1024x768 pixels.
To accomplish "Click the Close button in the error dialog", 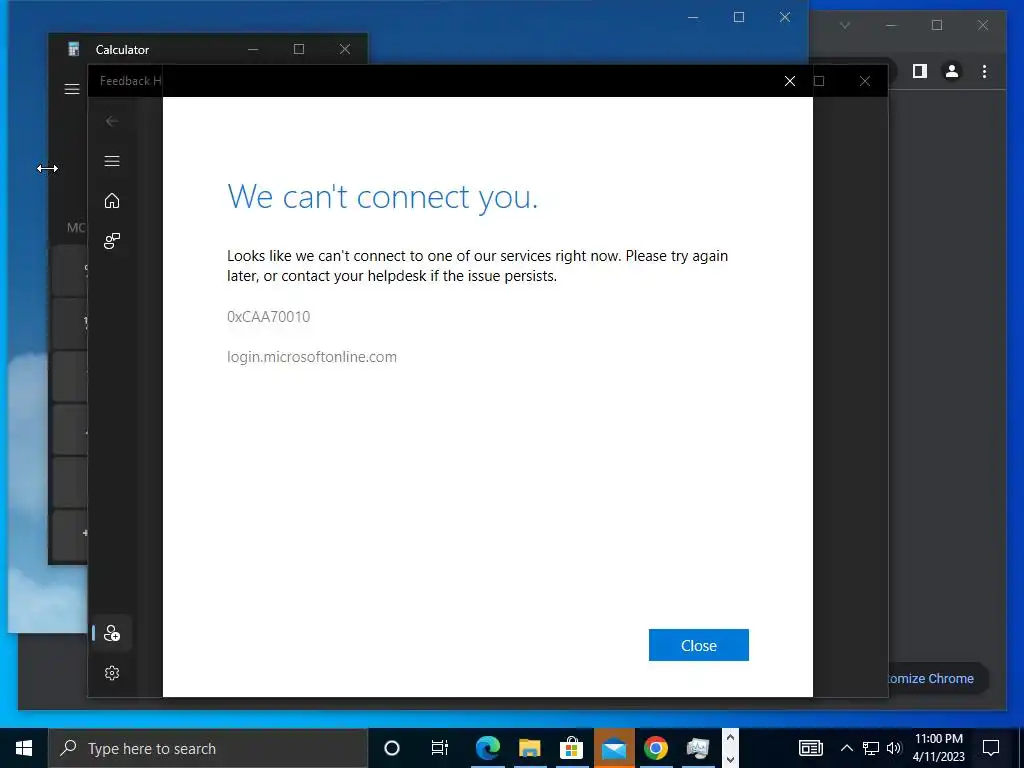I will point(698,645).
